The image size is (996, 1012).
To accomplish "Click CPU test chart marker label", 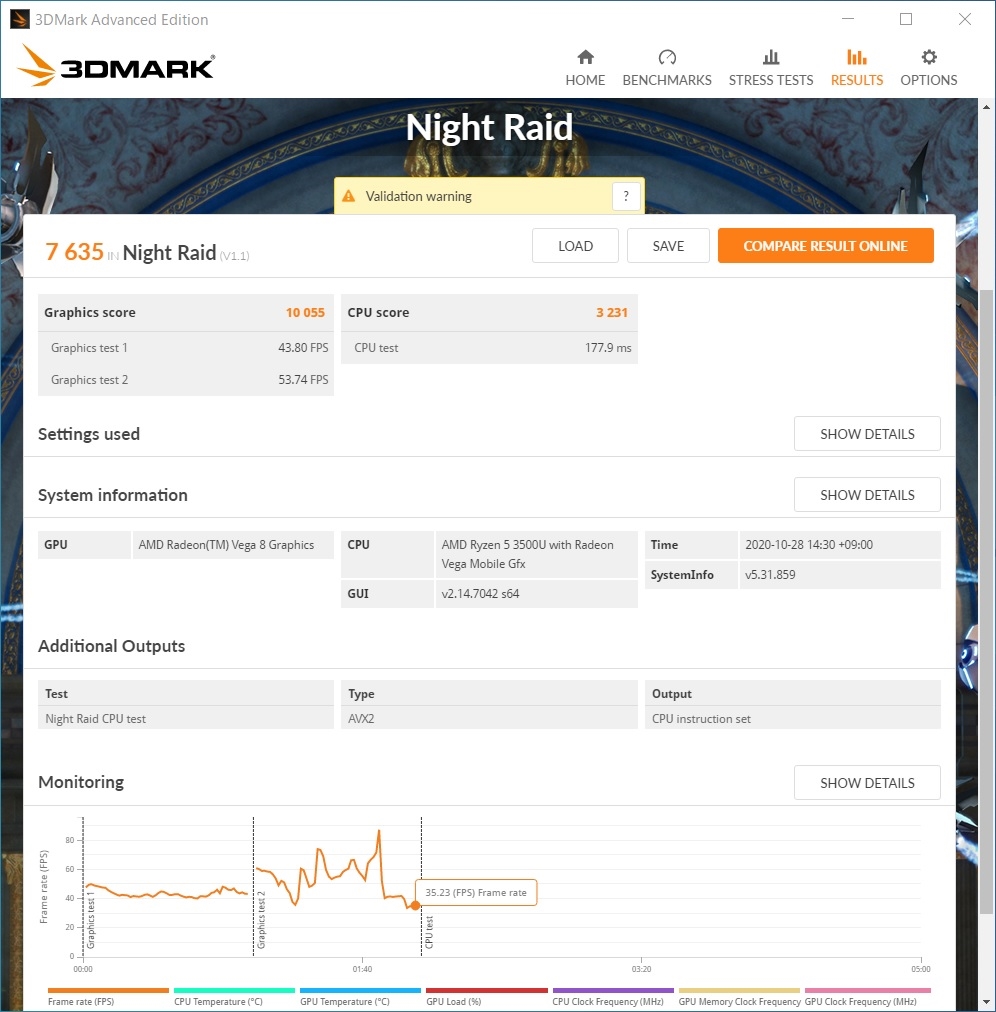I will coord(429,932).
